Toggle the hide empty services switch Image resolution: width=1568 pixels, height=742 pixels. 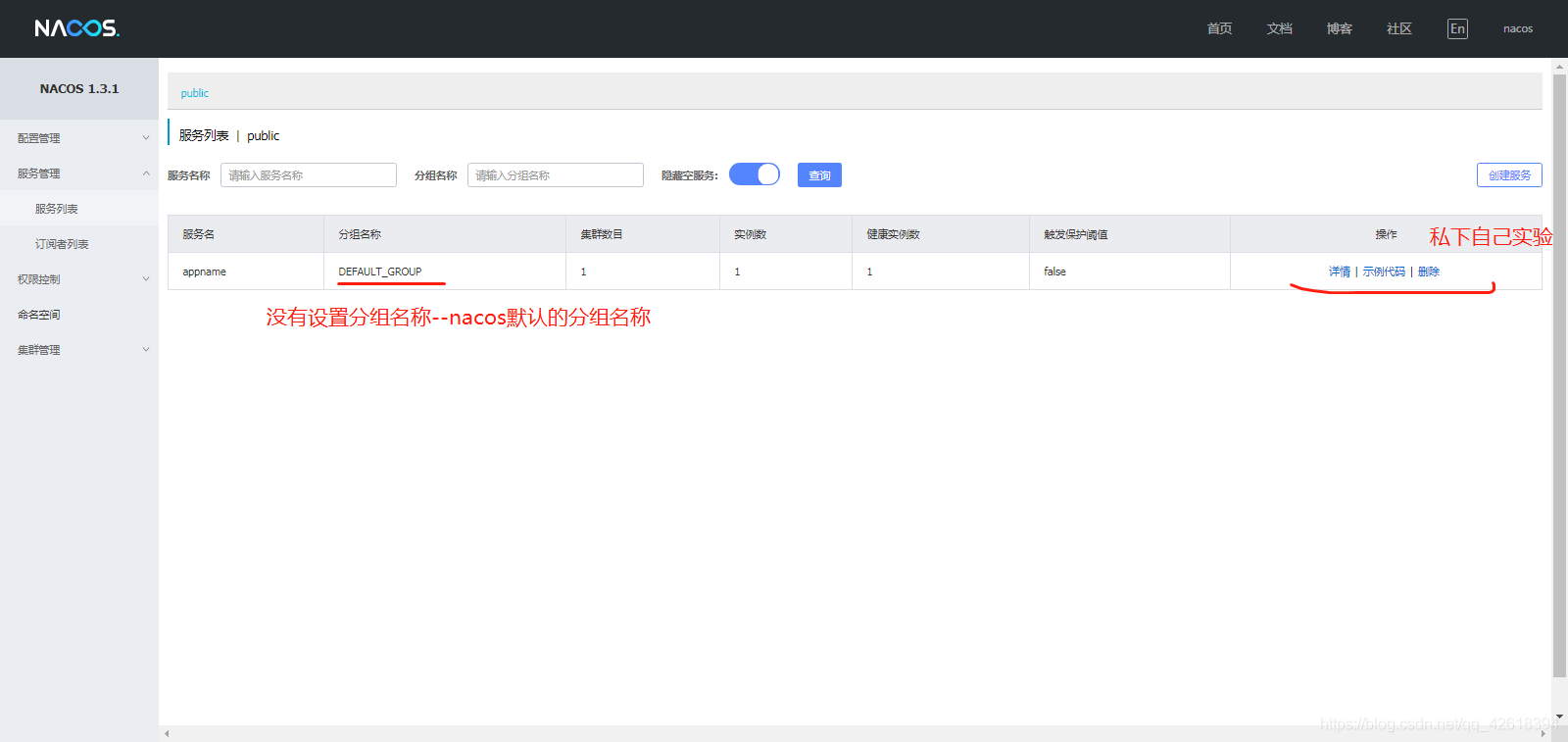click(x=755, y=174)
